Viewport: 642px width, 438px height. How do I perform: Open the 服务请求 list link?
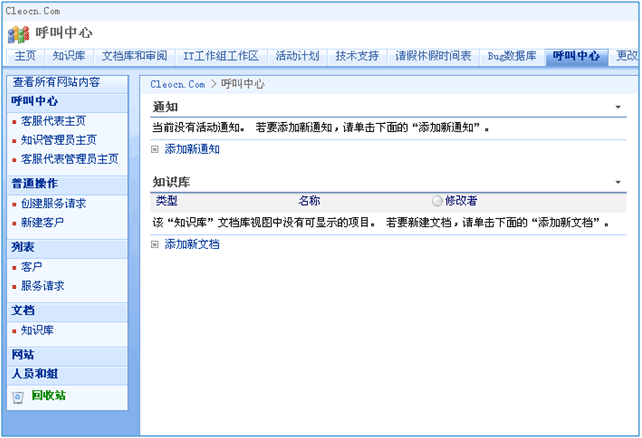43,286
